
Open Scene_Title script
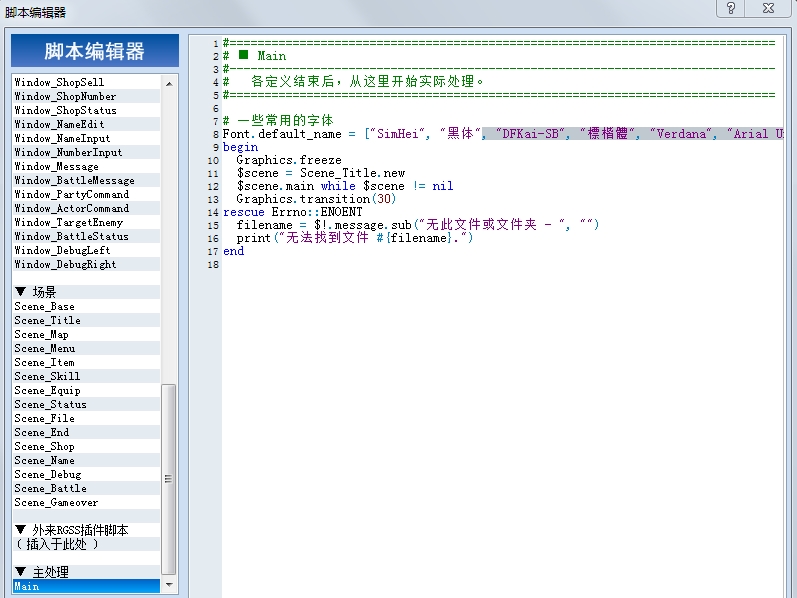[86, 320]
